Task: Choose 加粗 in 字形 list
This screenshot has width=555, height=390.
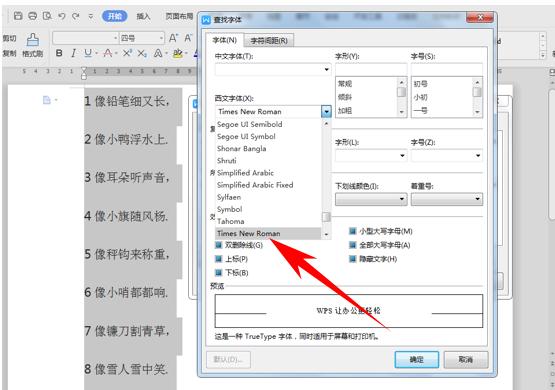Action: tap(366, 111)
